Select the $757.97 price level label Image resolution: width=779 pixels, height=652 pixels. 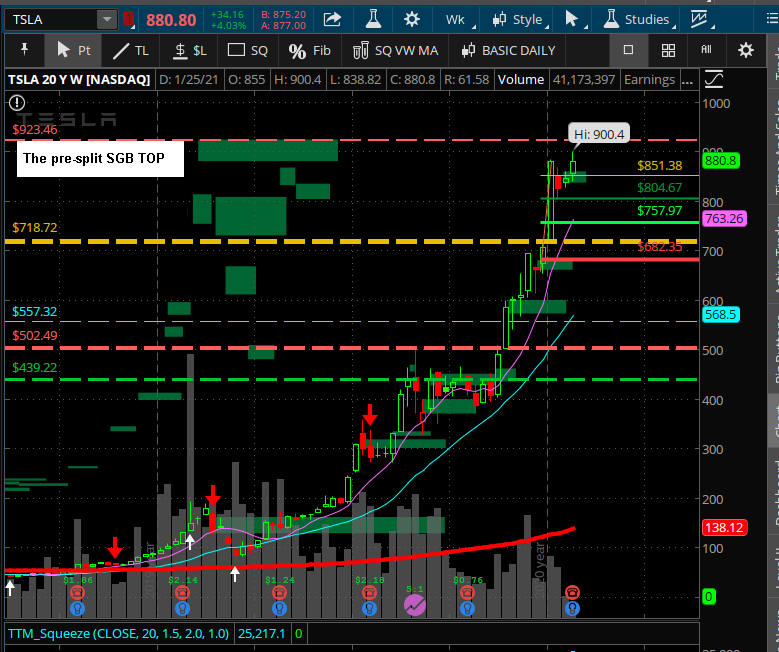659,210
